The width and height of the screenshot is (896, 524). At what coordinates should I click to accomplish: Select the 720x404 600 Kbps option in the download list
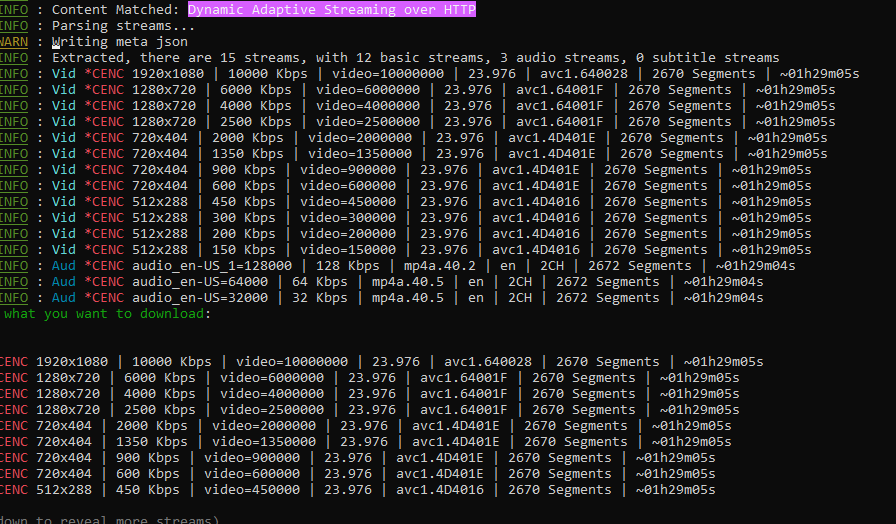[x=358, y=474]
